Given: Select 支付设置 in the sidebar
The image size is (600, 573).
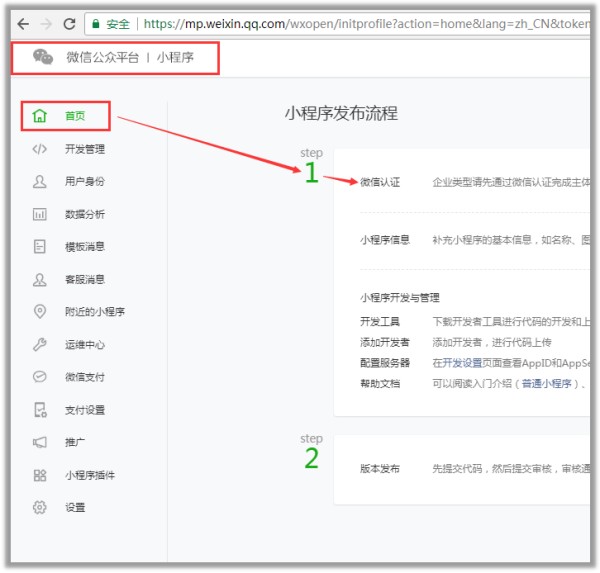Looking at the screenshot, I should coord(84,410).
